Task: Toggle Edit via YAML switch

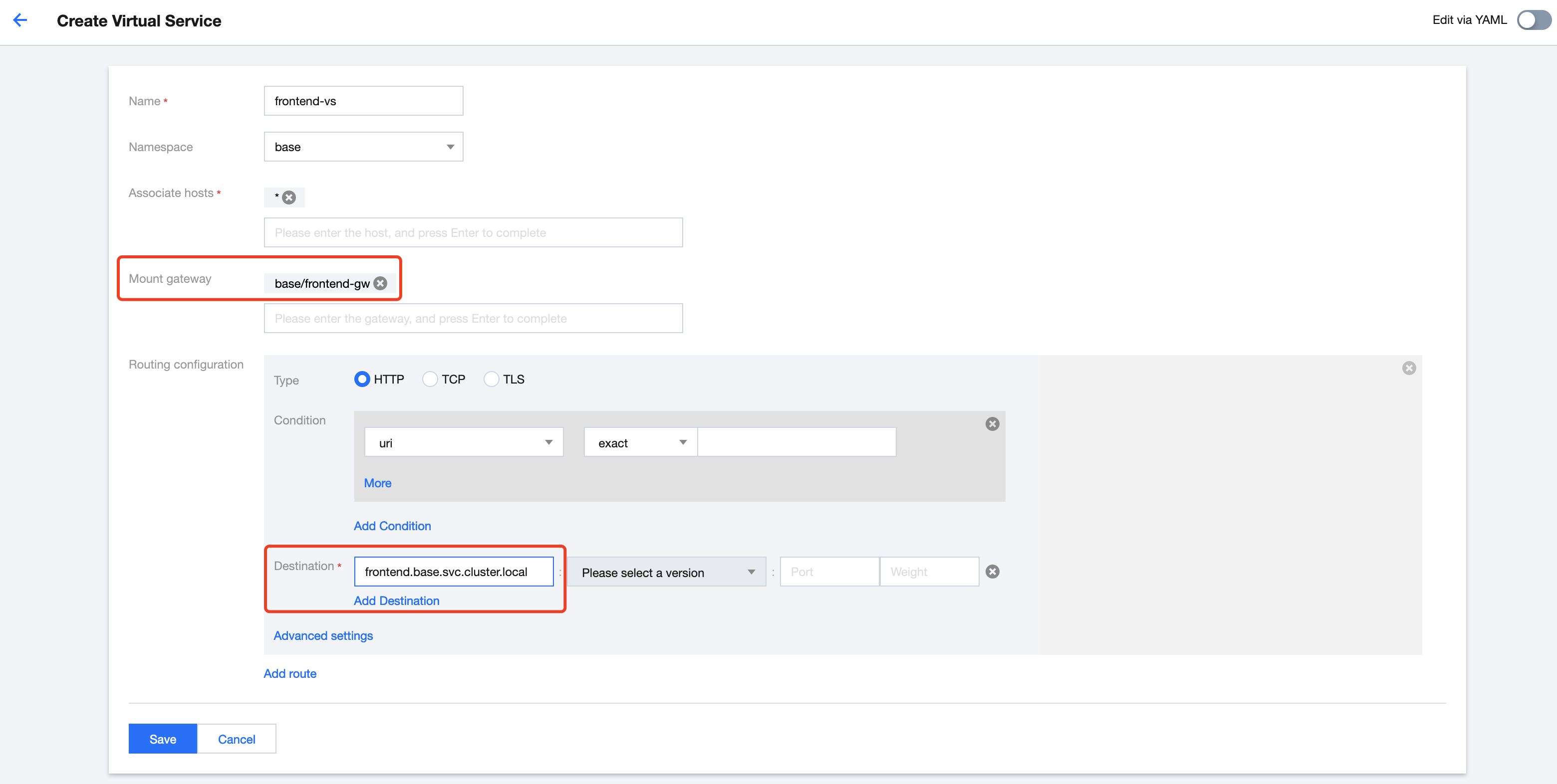Action: [x=1533, y=20]
